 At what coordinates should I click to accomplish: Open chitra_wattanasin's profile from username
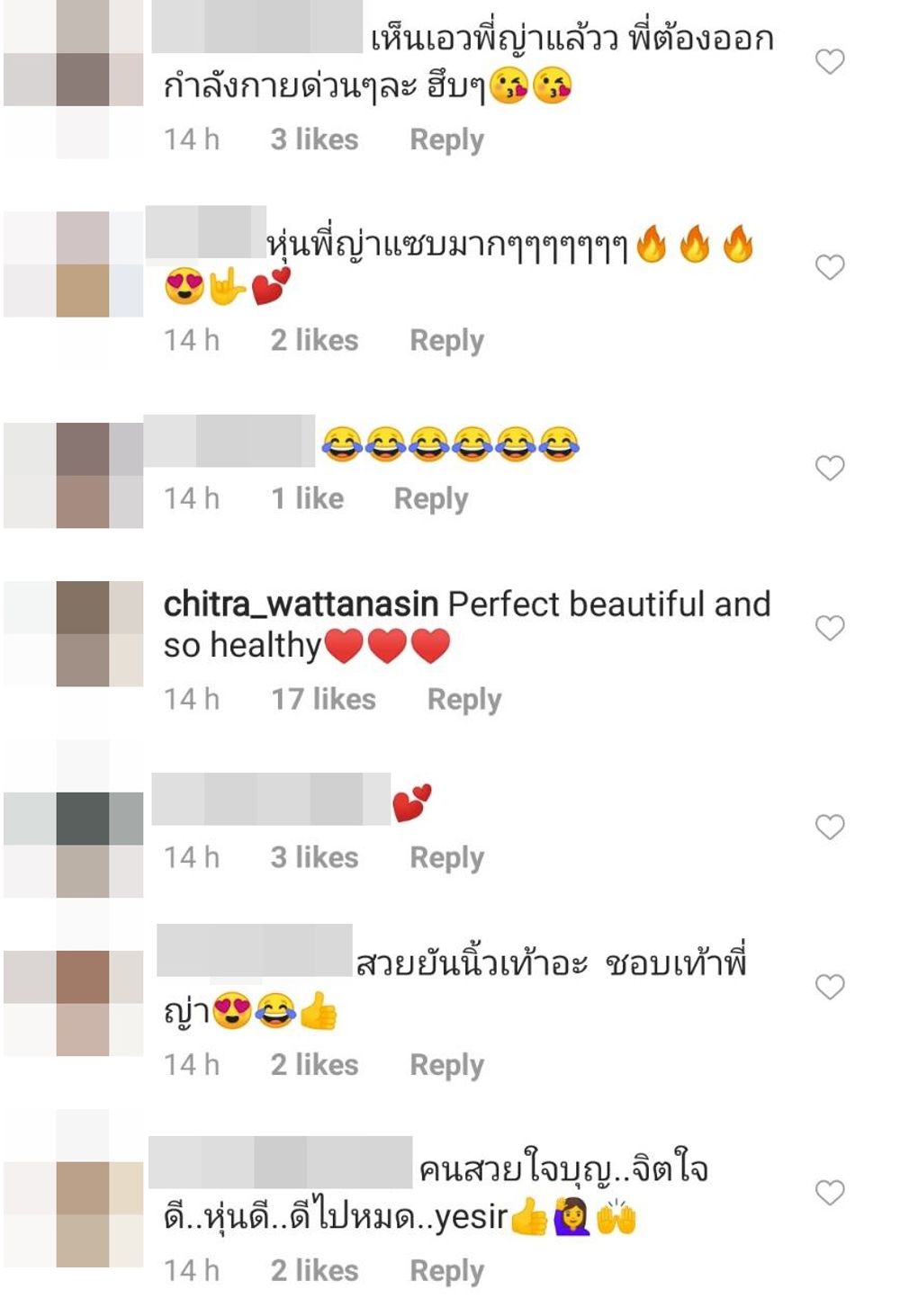(301, 604)
